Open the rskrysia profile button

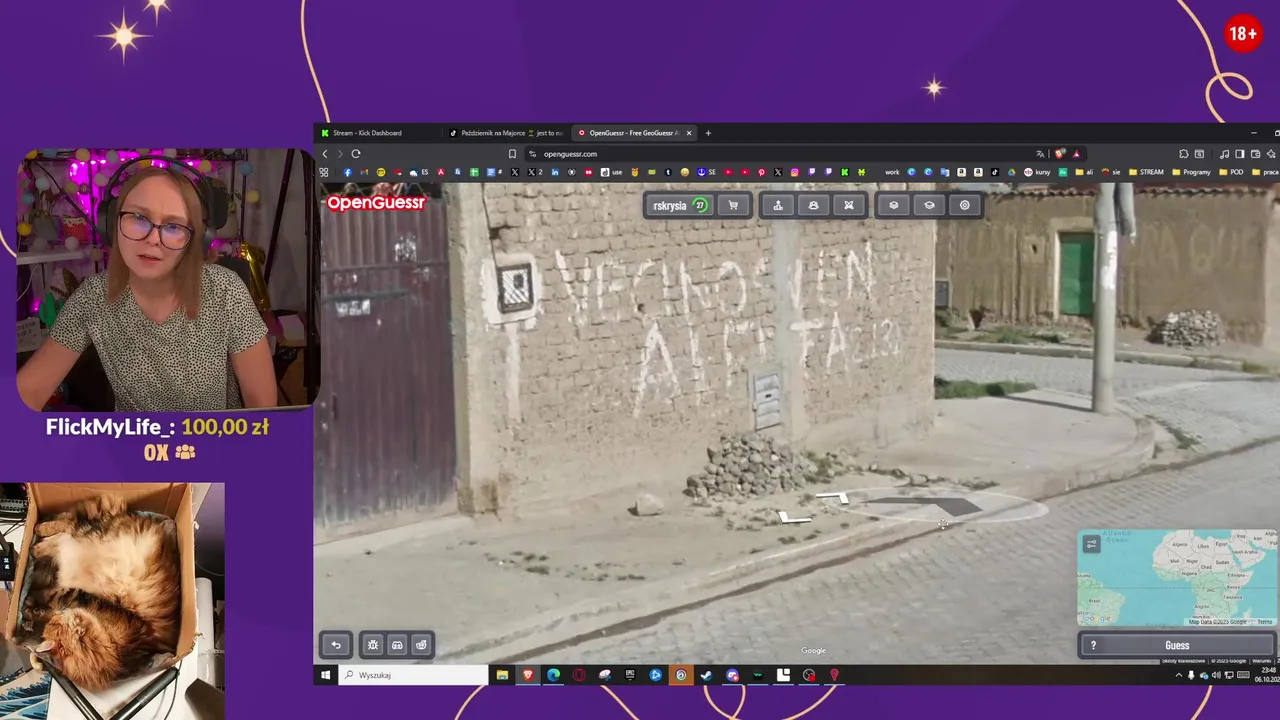680,205
